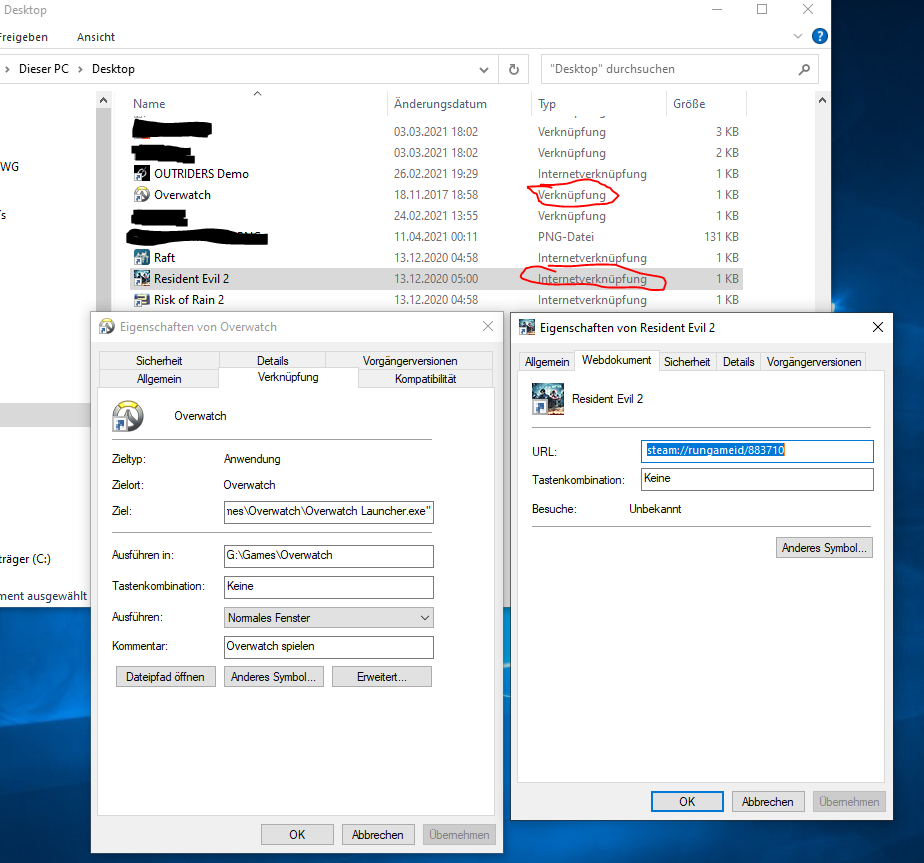924x863 pixels.
Task: Select the 'Raft' file name
Action: [x=164, y=258]
